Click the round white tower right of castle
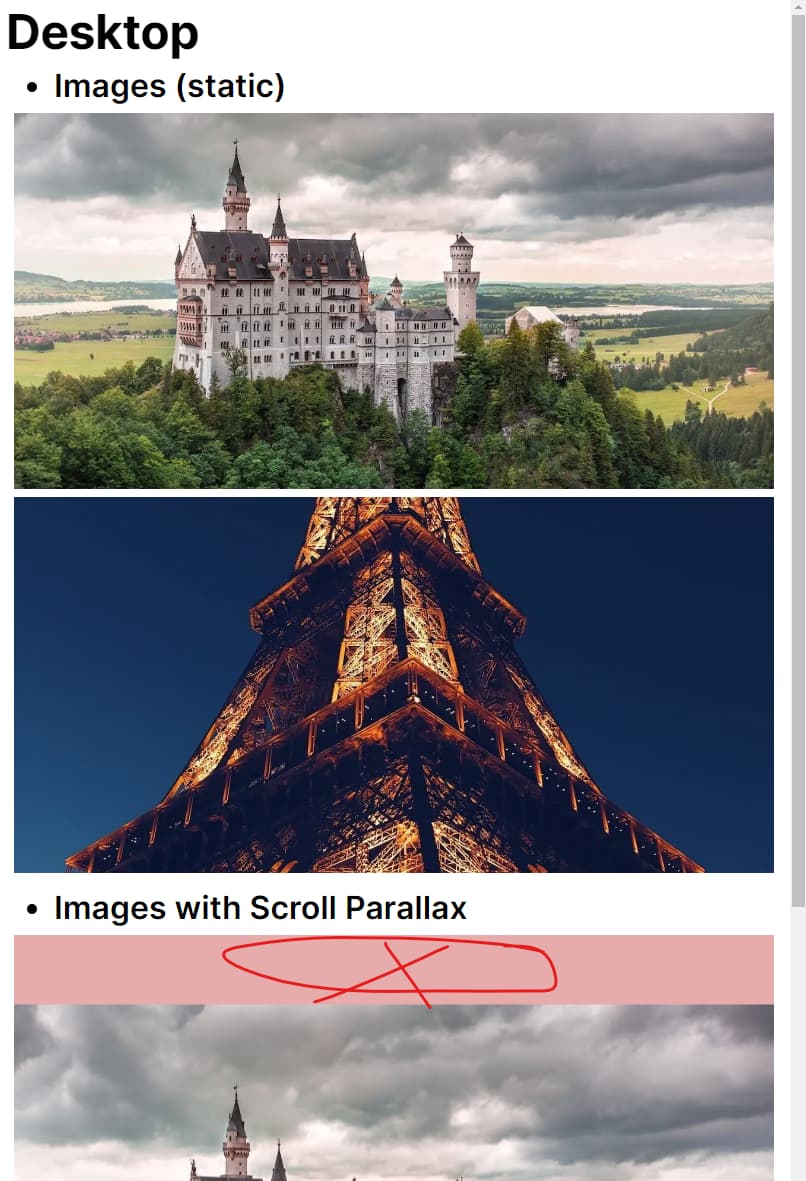 pyautogui.click(x=461, y=280)
